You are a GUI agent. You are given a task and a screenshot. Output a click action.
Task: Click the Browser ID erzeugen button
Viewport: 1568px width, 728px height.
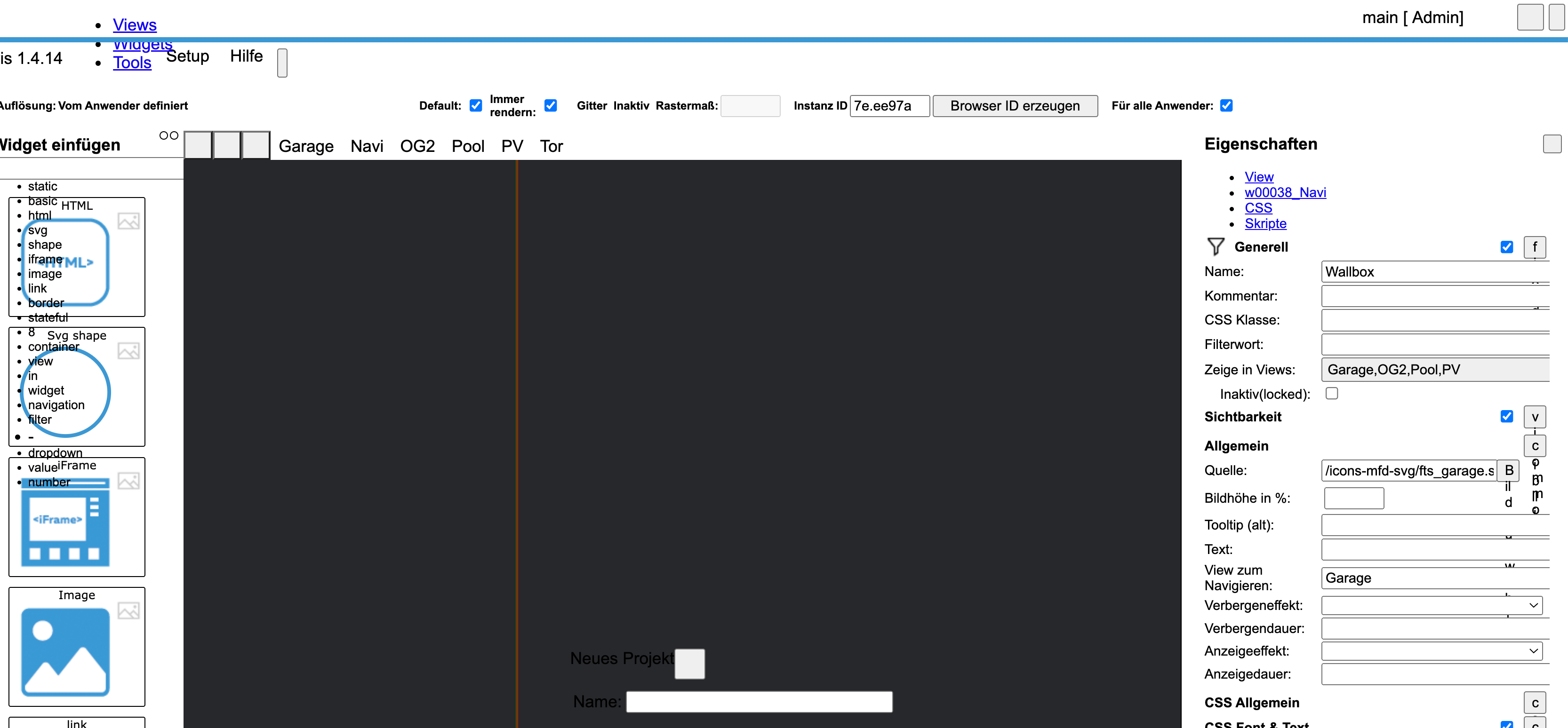tap(1015, 106)
